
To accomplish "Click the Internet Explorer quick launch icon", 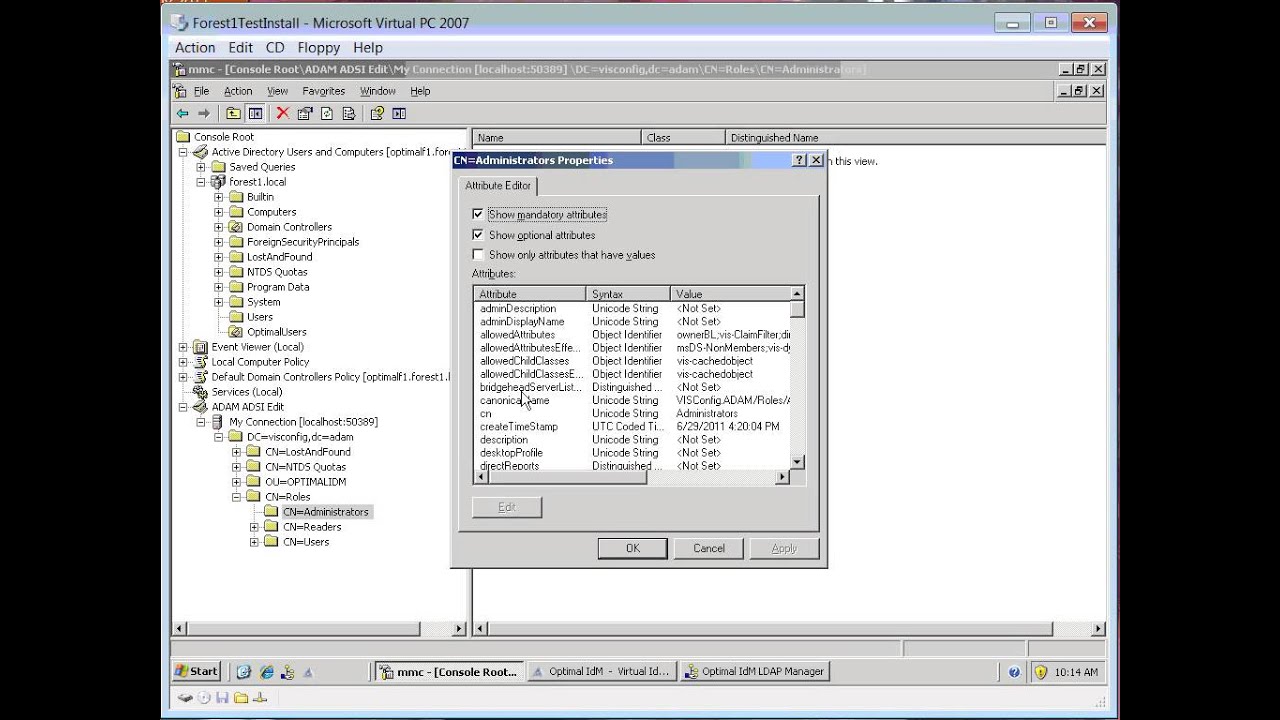I will click(266, 672).
